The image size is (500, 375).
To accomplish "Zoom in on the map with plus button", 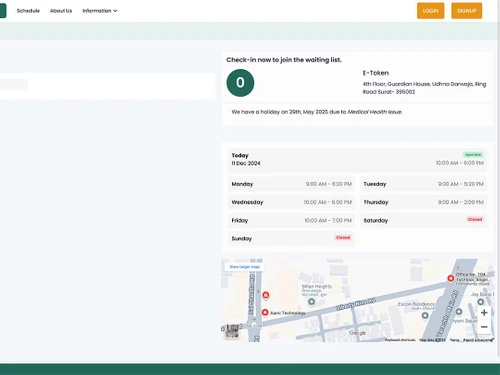I will [x=484, y=313].
